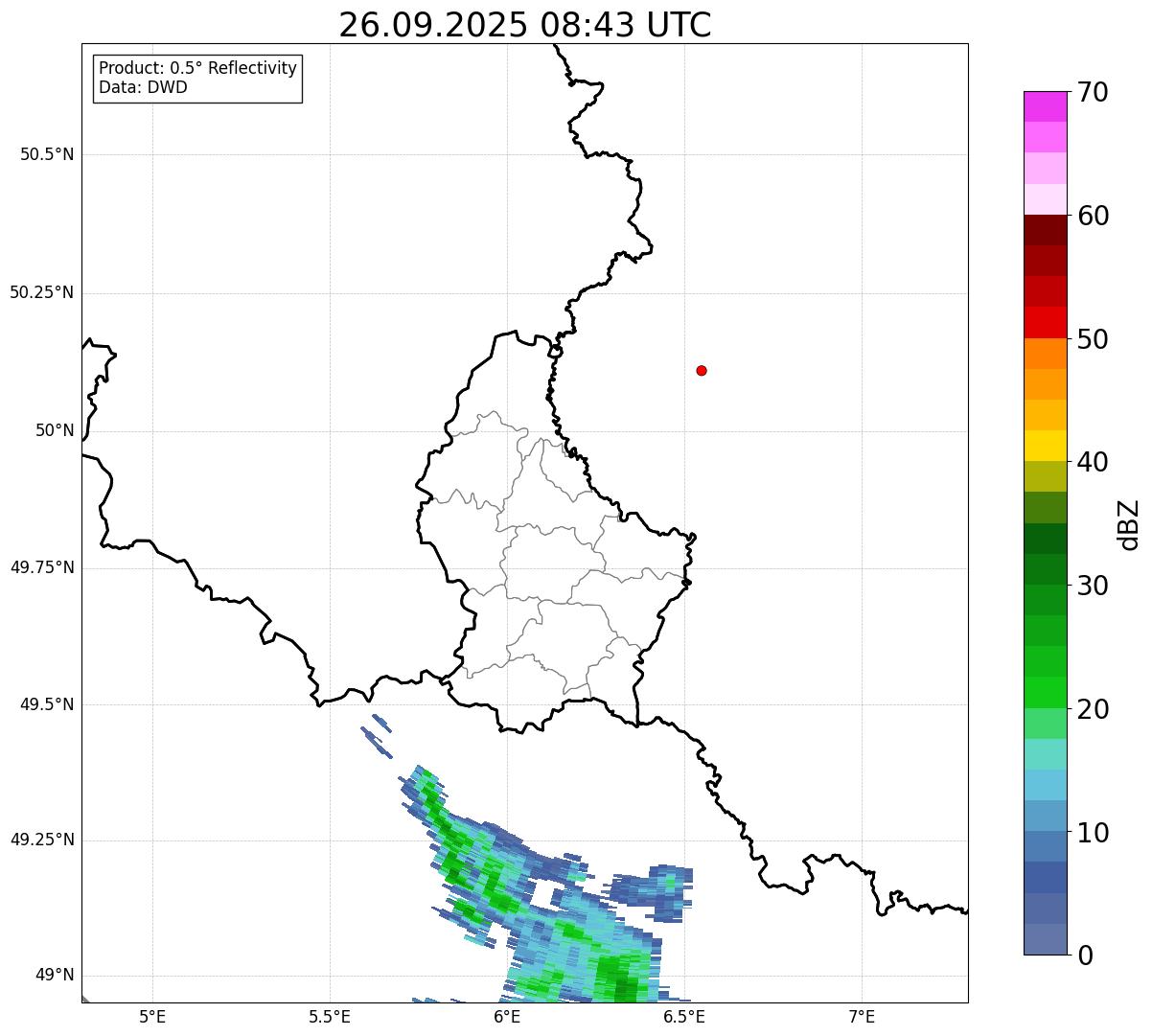Screen dimensions: 1152x1036
Task: Click the bright red colorbar segment above 50
Action: click(x=1045, y=323)
